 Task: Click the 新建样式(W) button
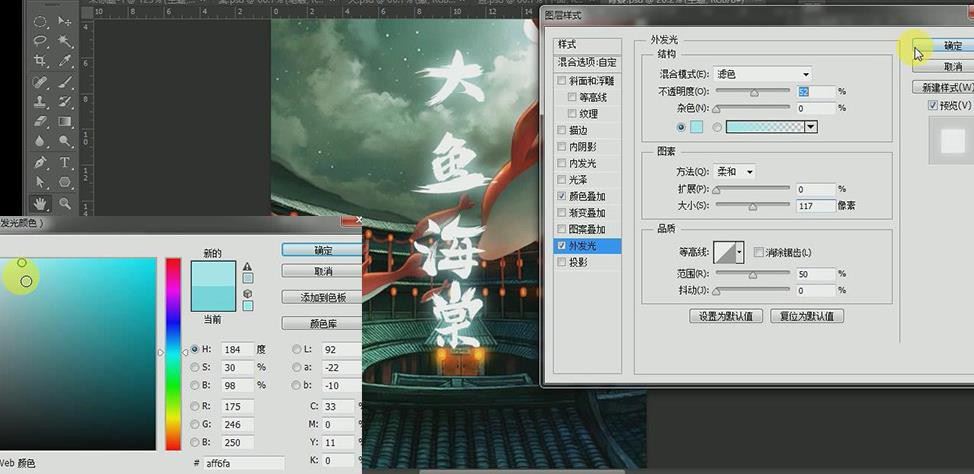(944, 87)
